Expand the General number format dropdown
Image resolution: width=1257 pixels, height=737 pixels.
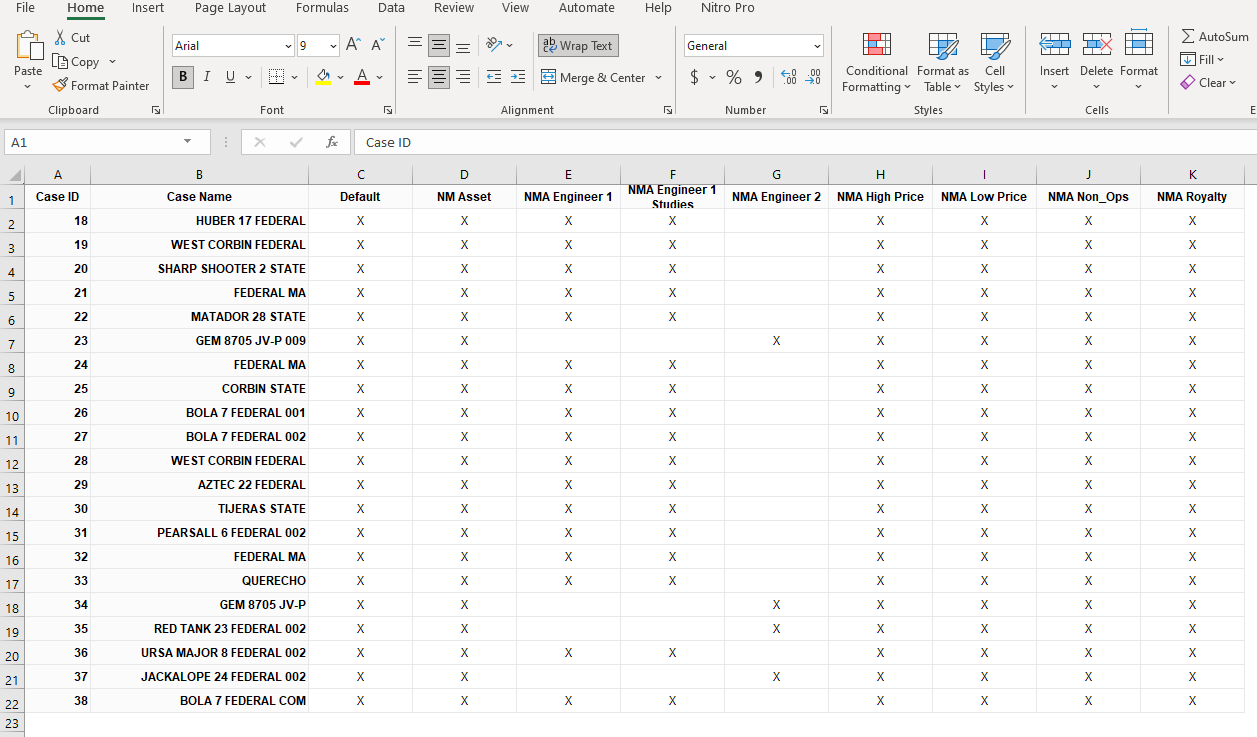pos(817,46)
